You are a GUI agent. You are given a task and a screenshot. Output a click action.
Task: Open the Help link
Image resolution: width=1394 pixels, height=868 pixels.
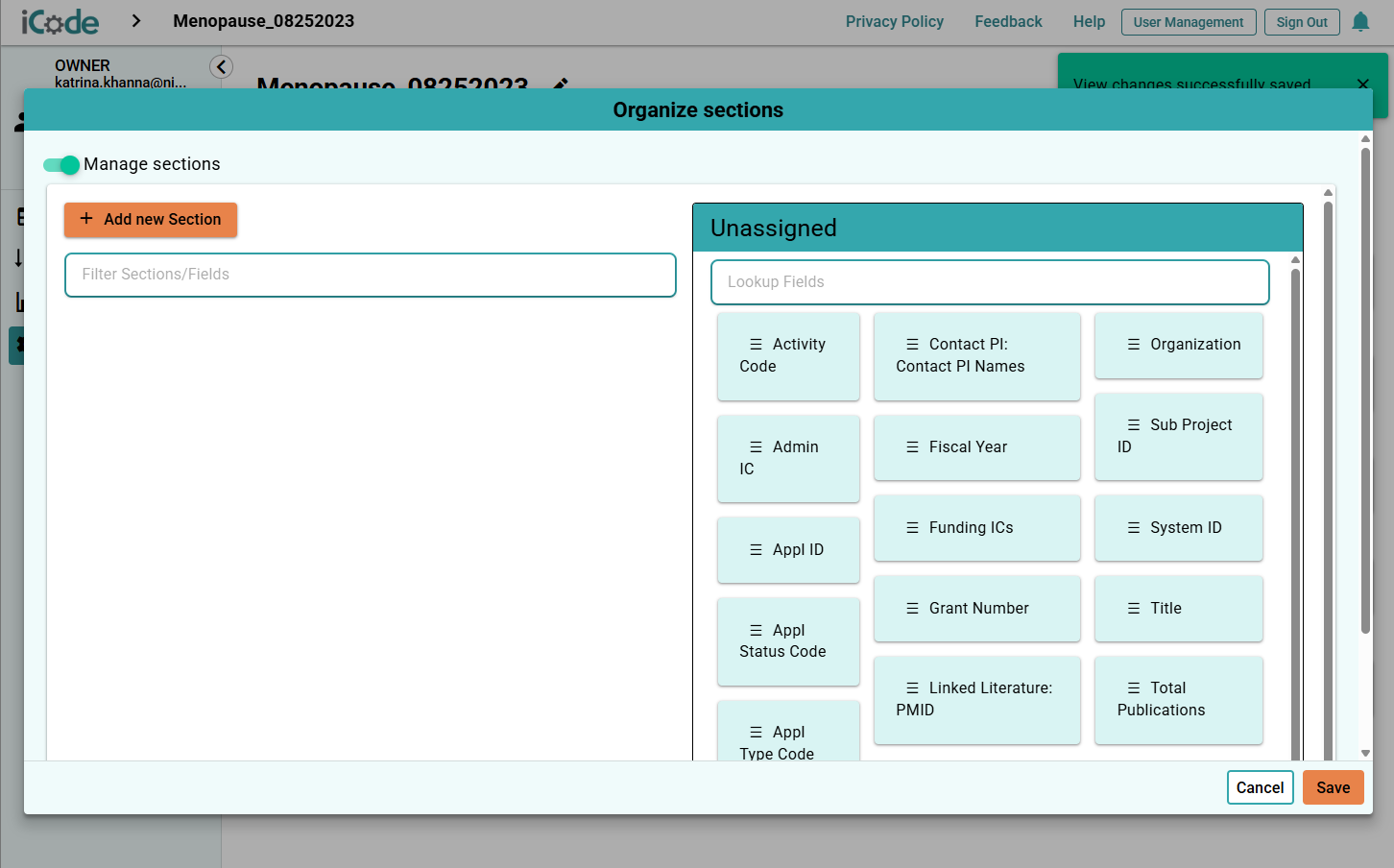1089,21
